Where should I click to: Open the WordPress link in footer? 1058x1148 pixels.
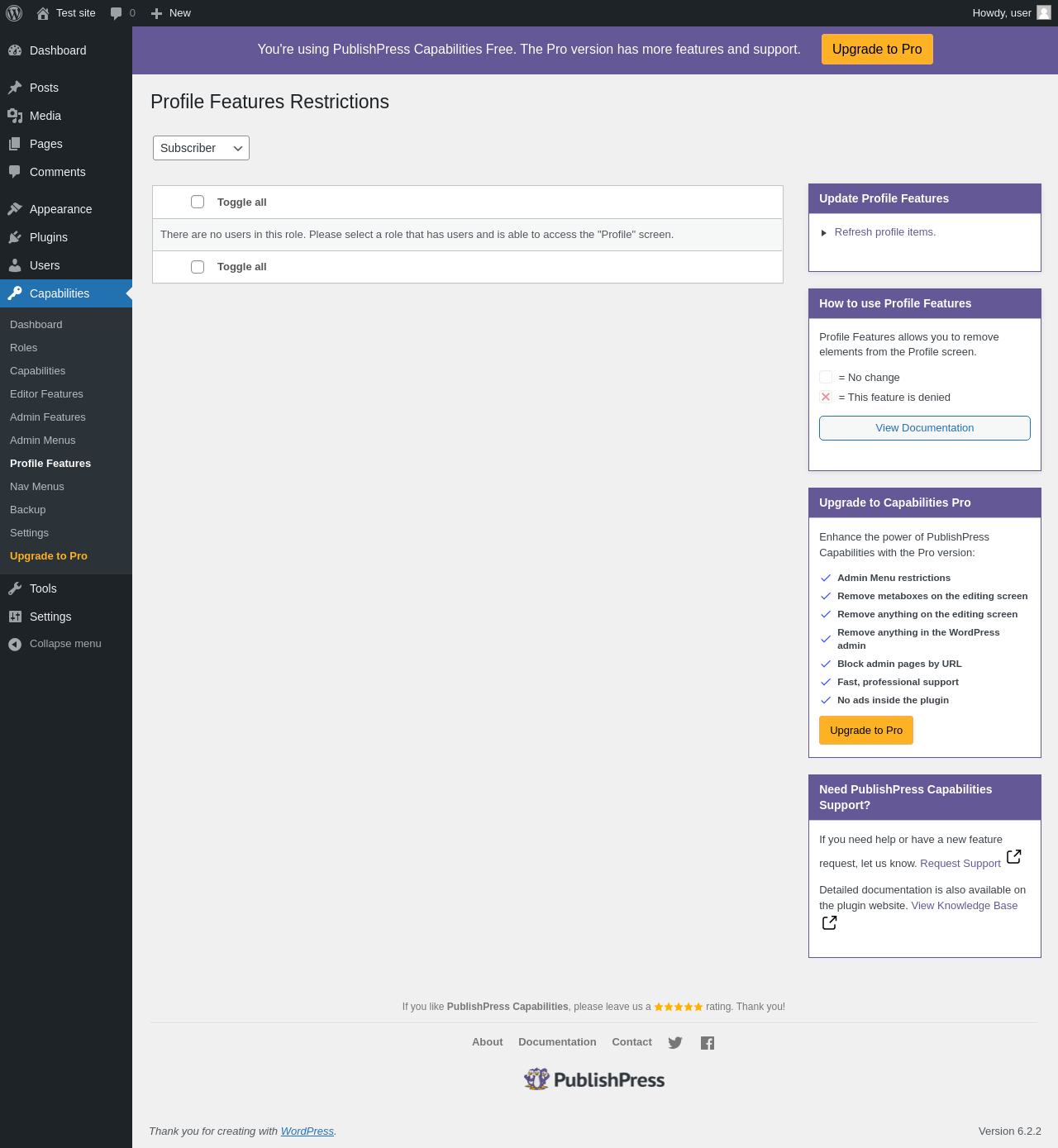(307, 1131)
